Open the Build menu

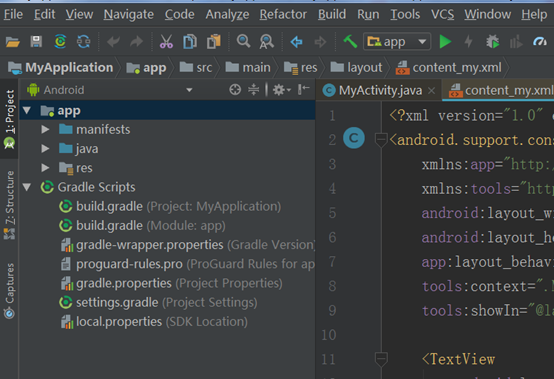[x=332, y=14]
